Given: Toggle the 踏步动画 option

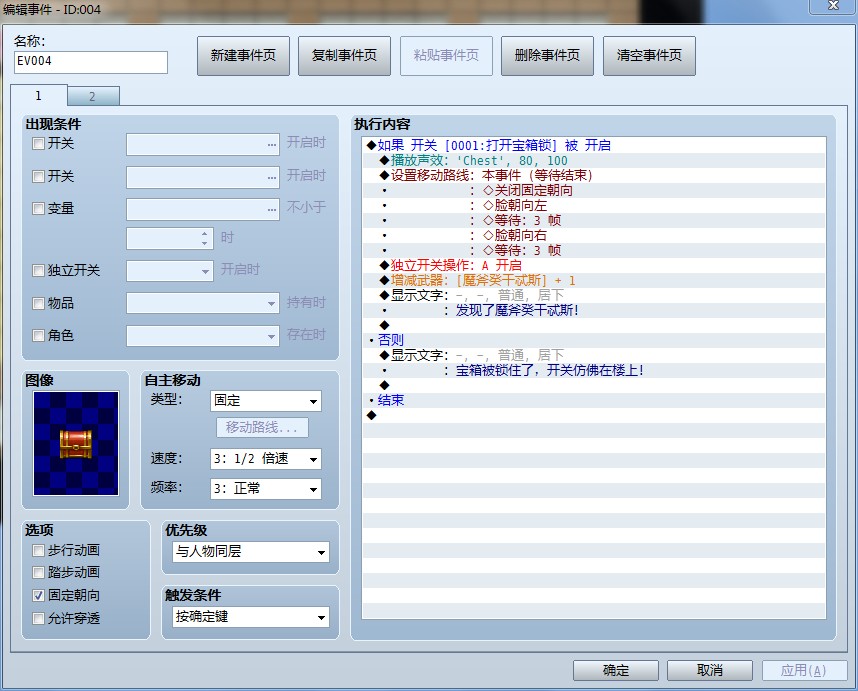Looking at the screenshot, I should pos(39,573).
